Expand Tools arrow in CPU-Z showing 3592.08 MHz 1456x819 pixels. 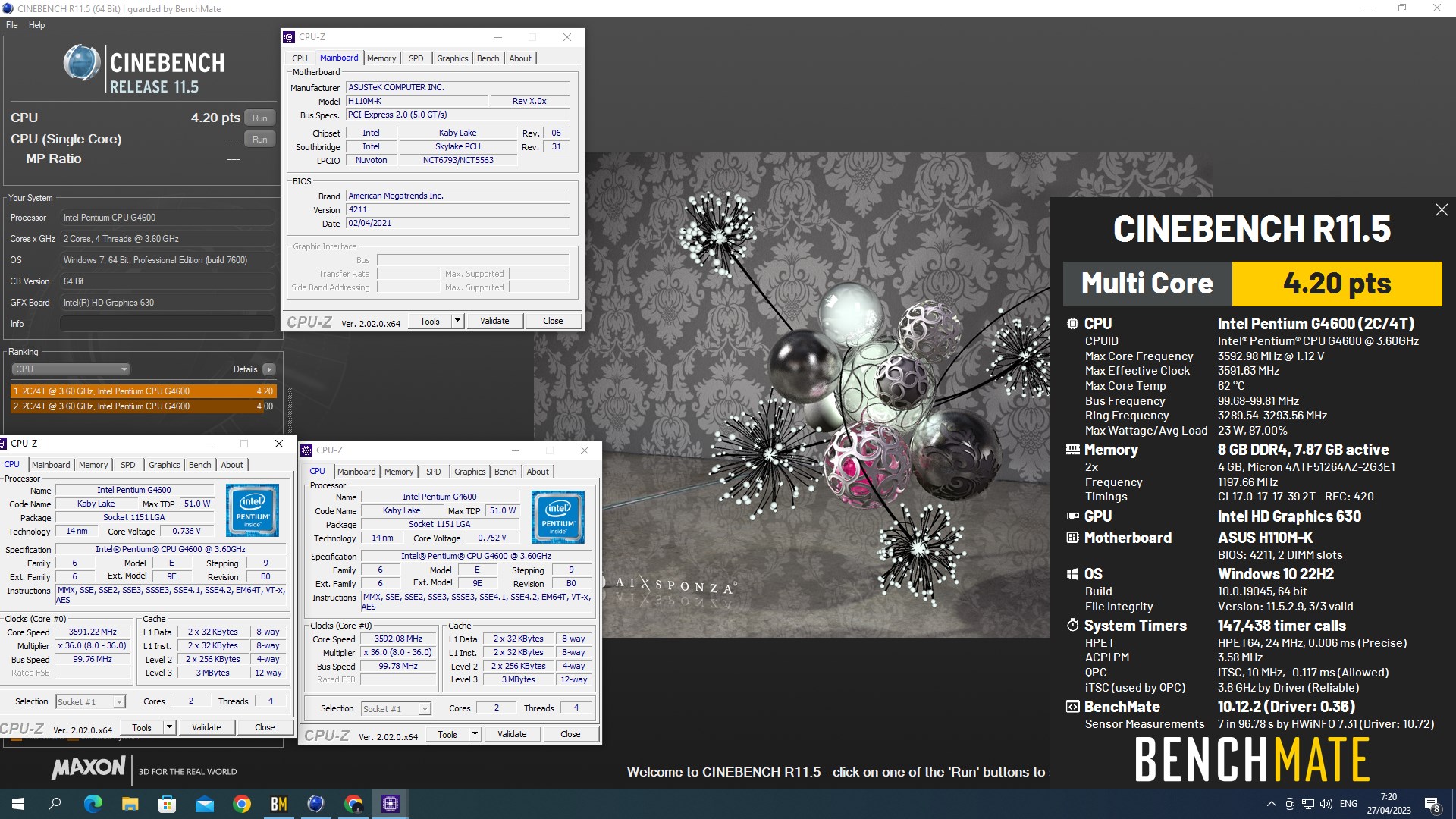click(x=475, y=734)
